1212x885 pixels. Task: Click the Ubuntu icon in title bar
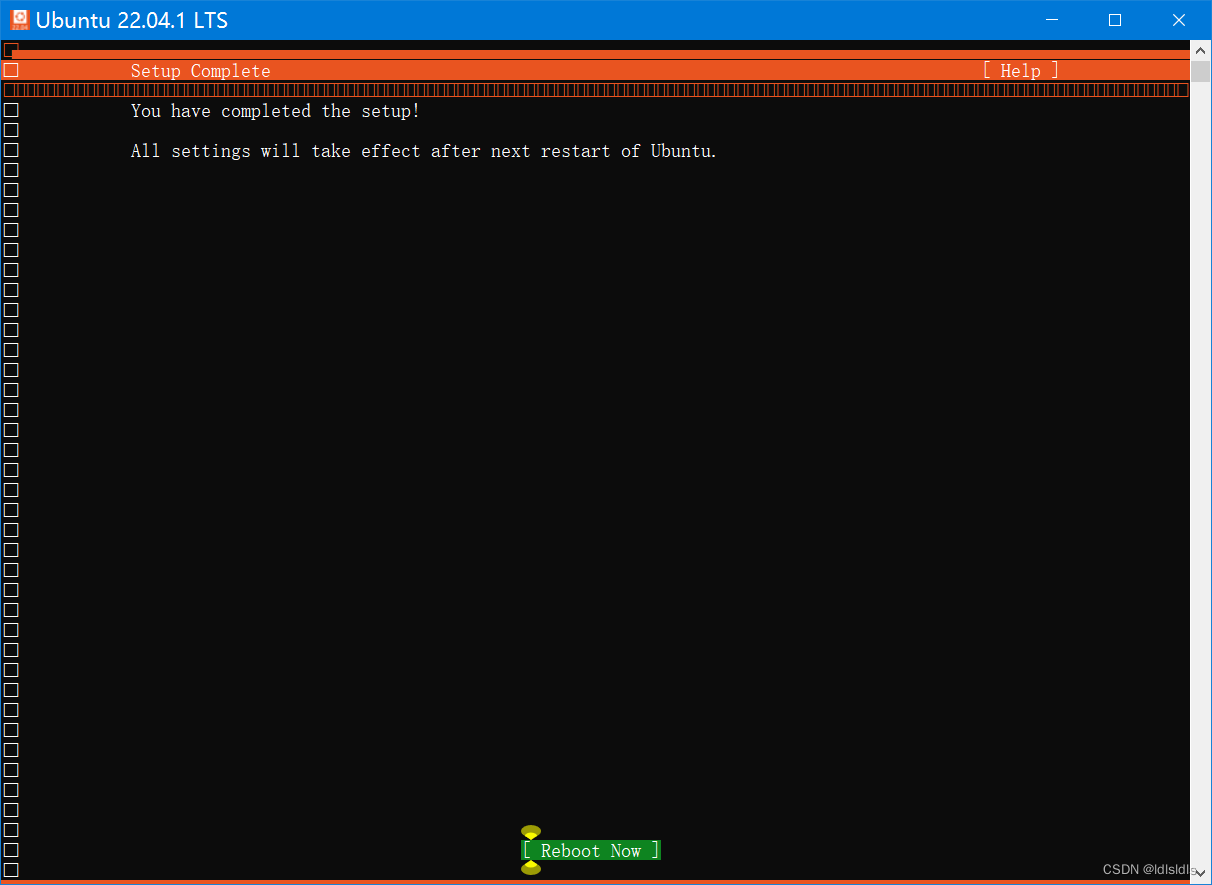[x=20, y=19]
